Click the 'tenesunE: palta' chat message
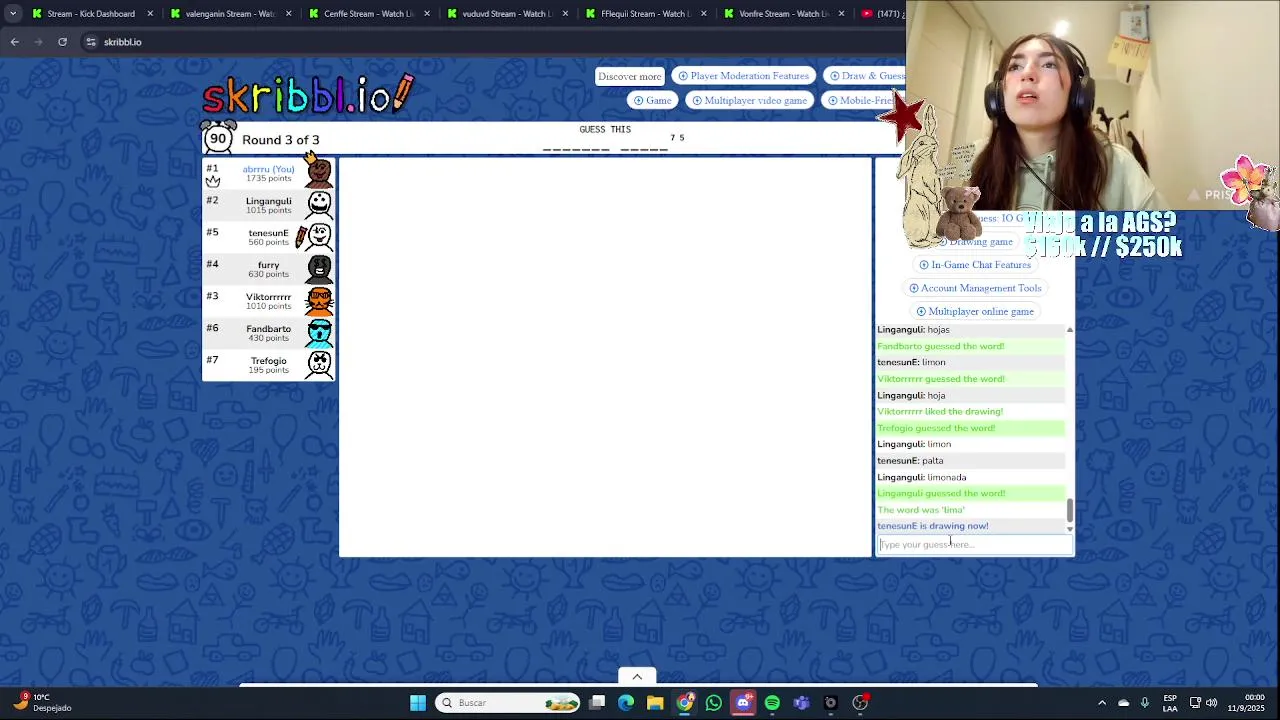Screen dimensions: 1280x720 910,461
